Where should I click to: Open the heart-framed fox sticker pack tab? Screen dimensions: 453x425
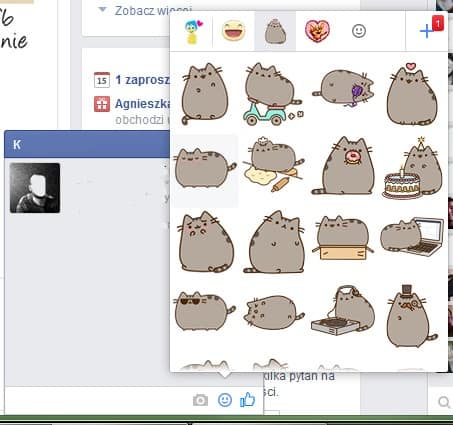tap(317, 31)
